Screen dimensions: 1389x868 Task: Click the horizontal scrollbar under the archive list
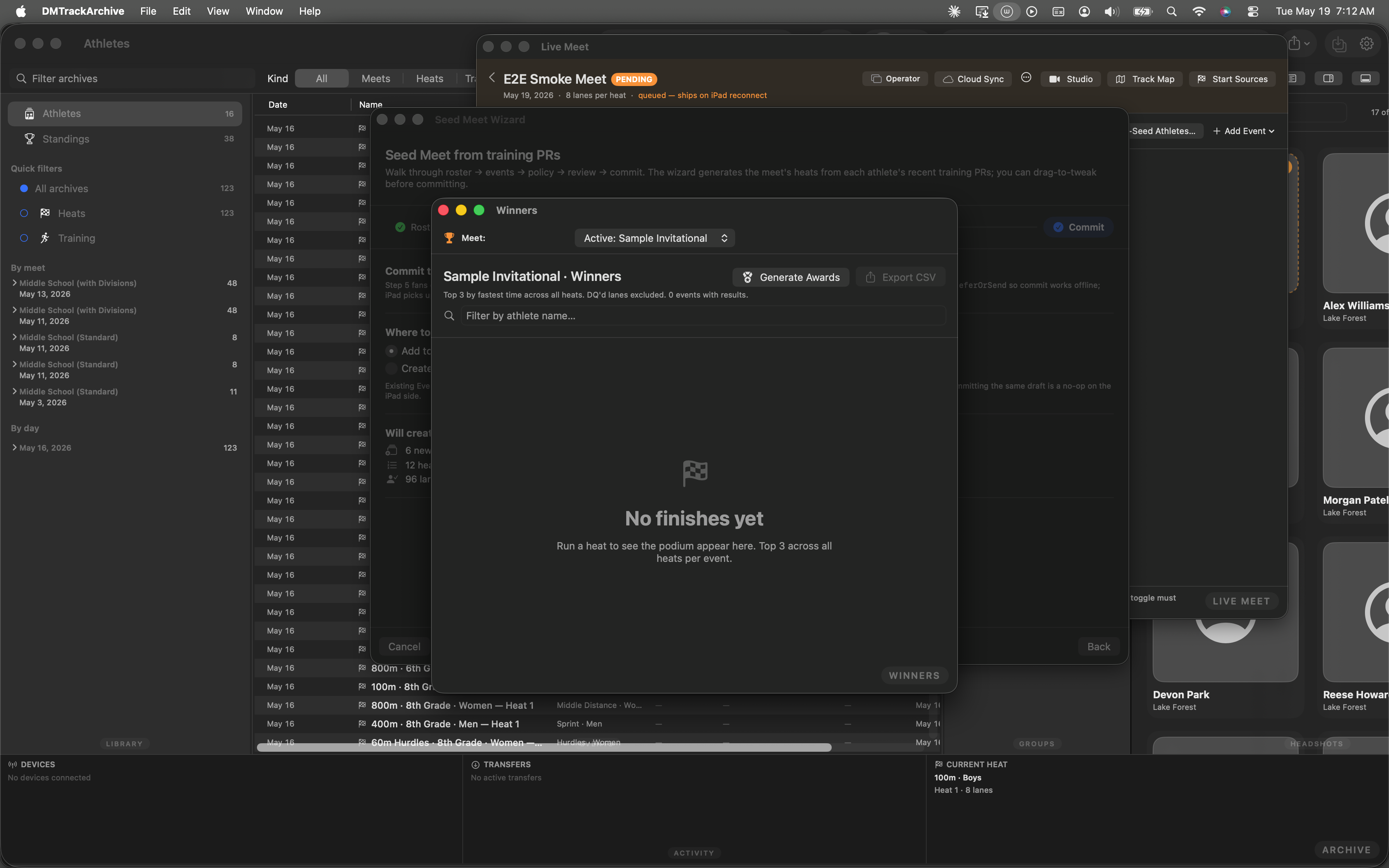(543, 747)
